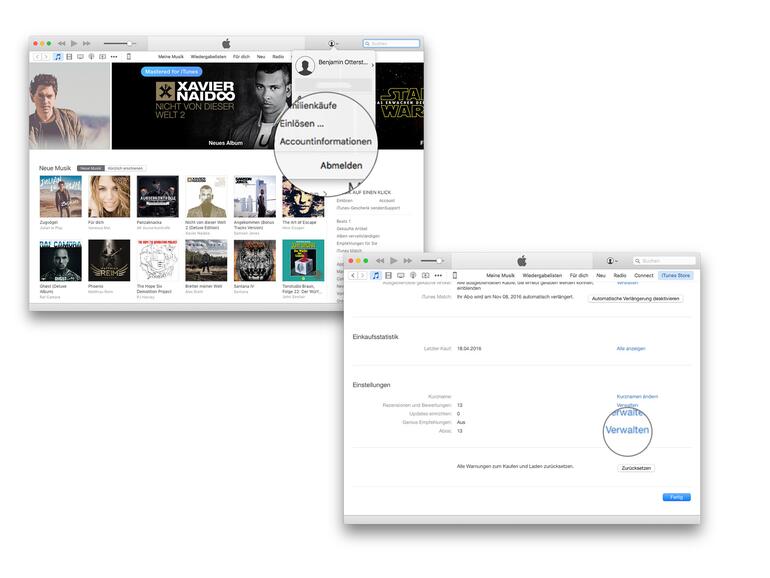Open more media kinds ellipsis, back window

pyautogui.click(x=114, y=57)
